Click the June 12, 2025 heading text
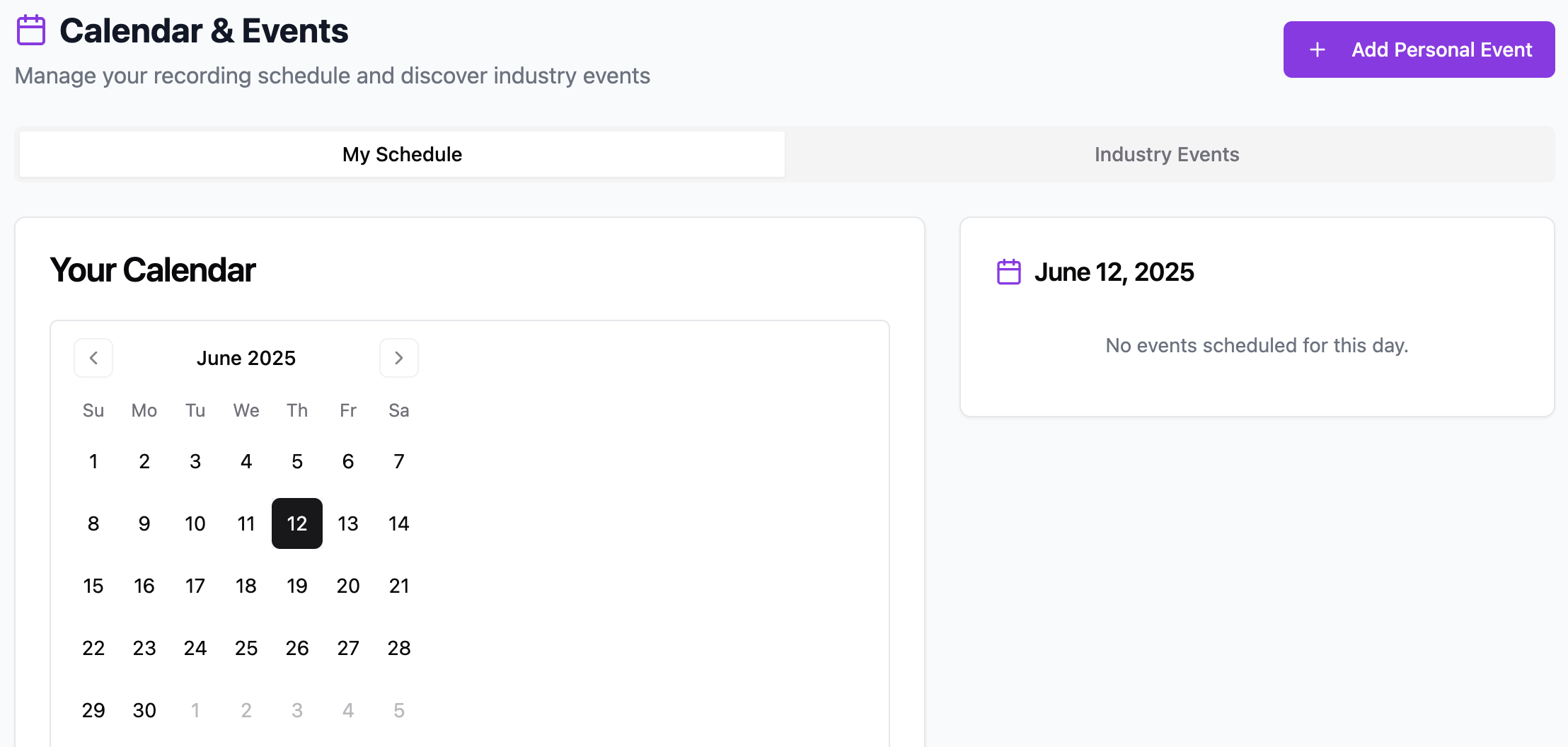Viewport: 1568px width, 747px height. pyautogui.click(x=1114, y=272)
